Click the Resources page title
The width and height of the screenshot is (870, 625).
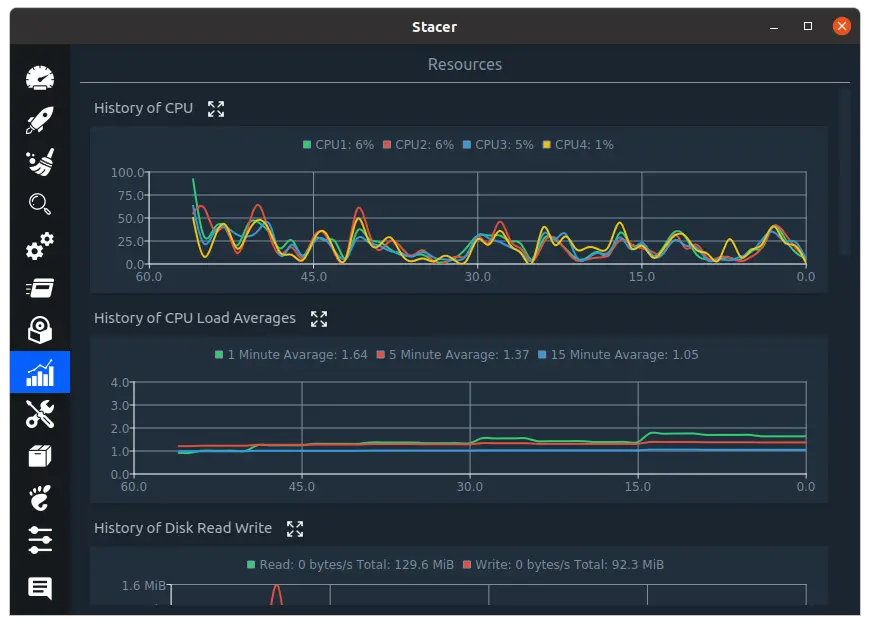464,64
